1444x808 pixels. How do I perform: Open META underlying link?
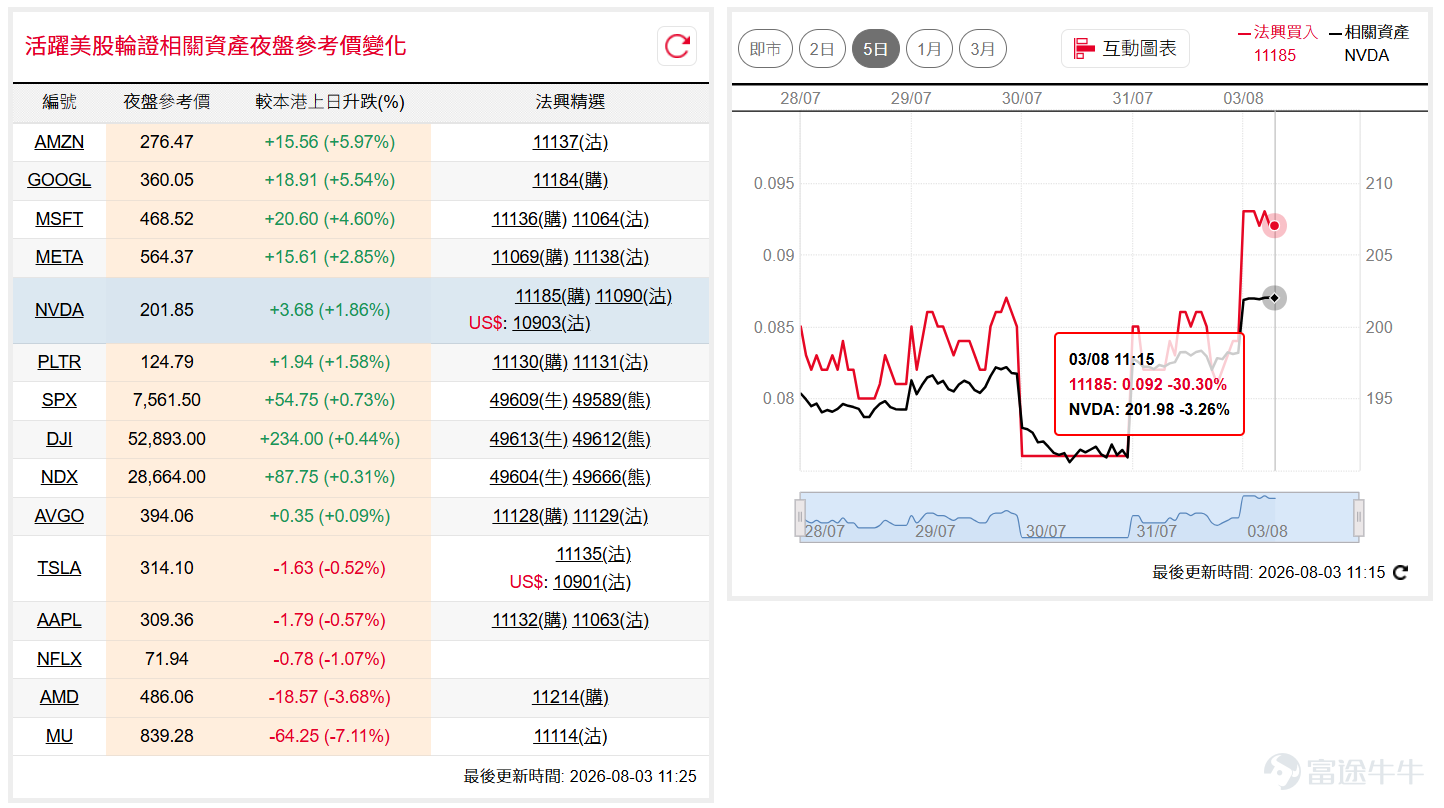pyautogui.click(x=59, y=257)
